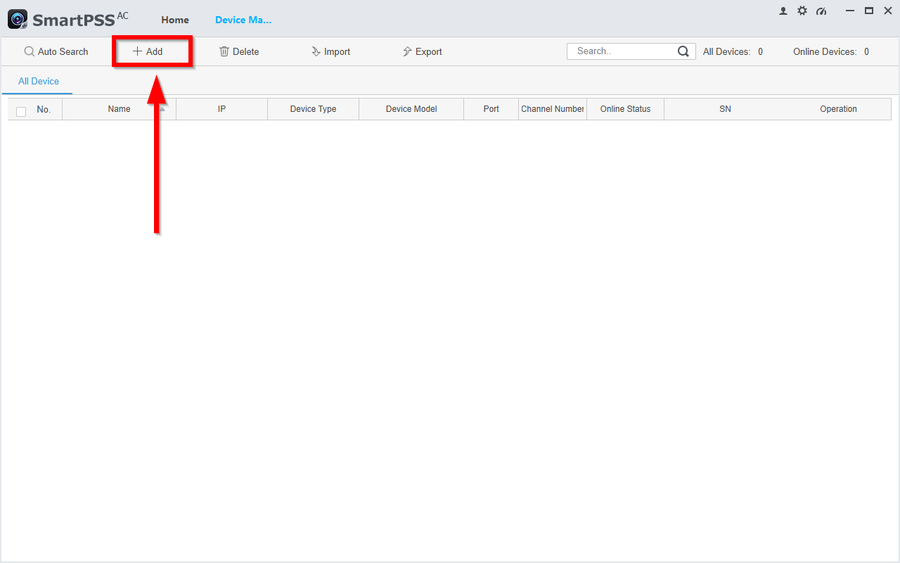Click the SmartPSS logo icon
The width and height of the screenshot is (900, 563).
17,19
